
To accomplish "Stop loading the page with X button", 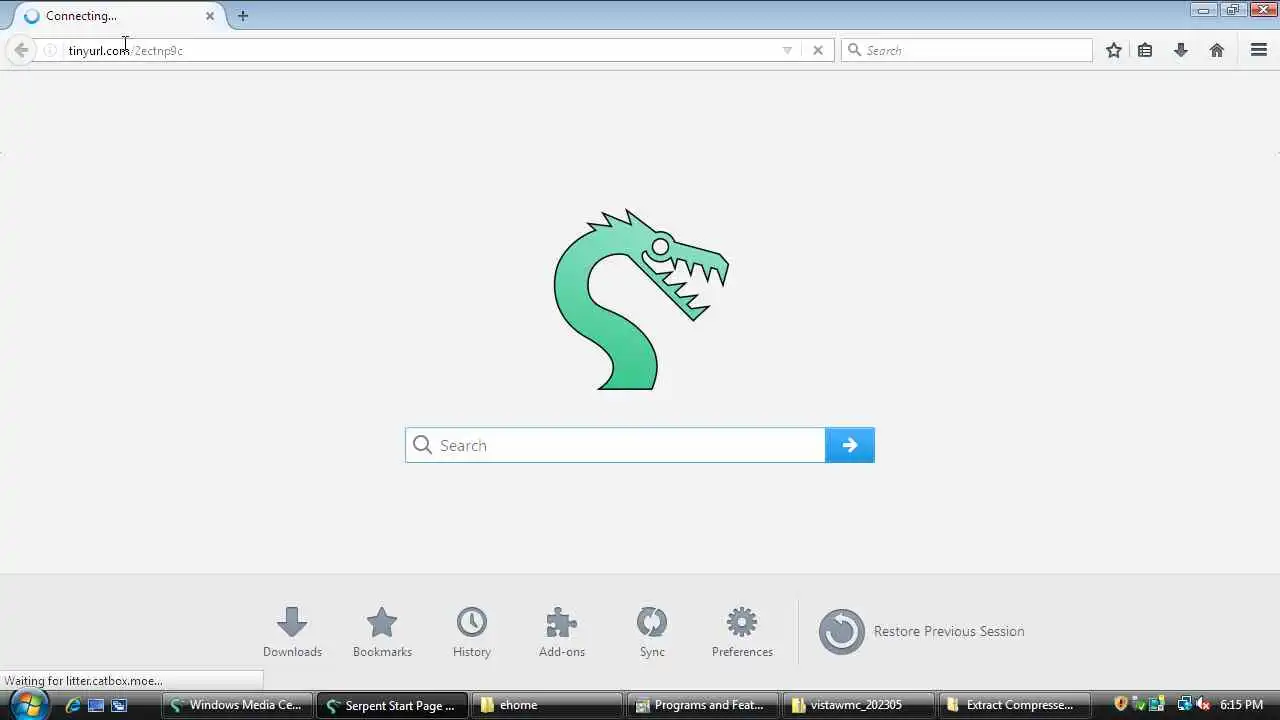I will (818, 50).
